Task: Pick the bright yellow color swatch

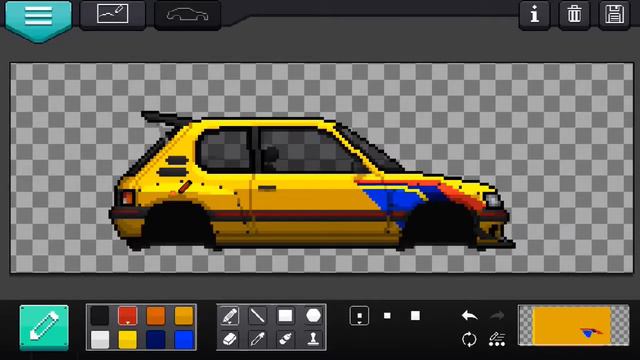Action: (x=127, y=340)
